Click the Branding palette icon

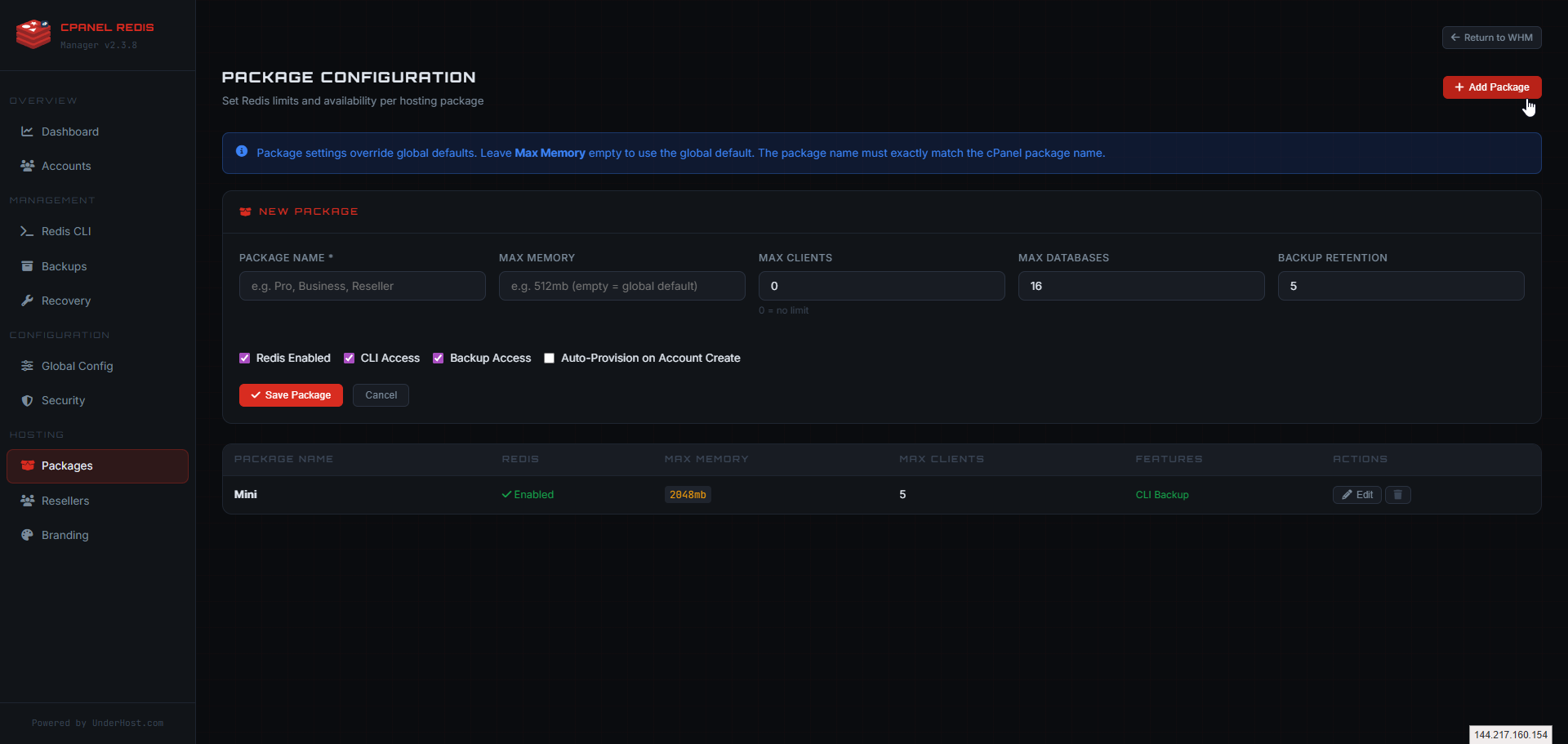[27, 535]
